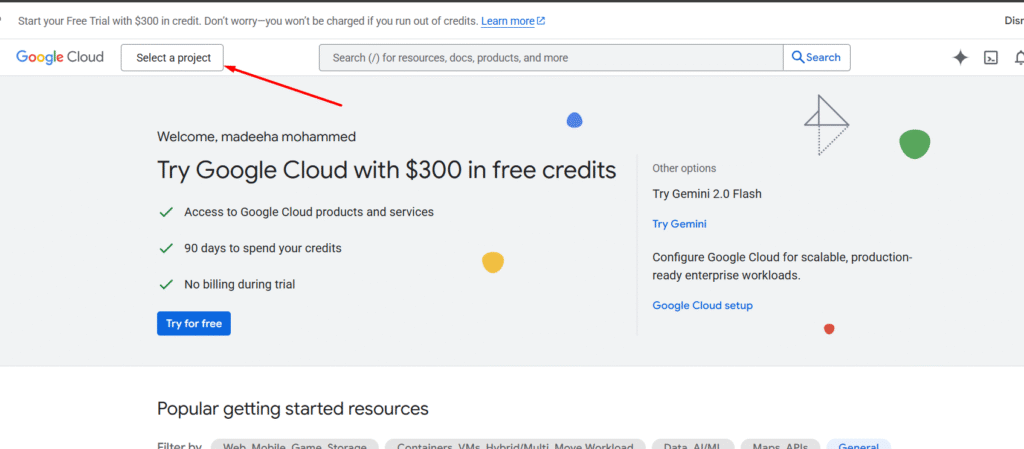1024x449 pixels.
Task: Open Gemini AI sparkle icon in header
Action: [960, 58]
